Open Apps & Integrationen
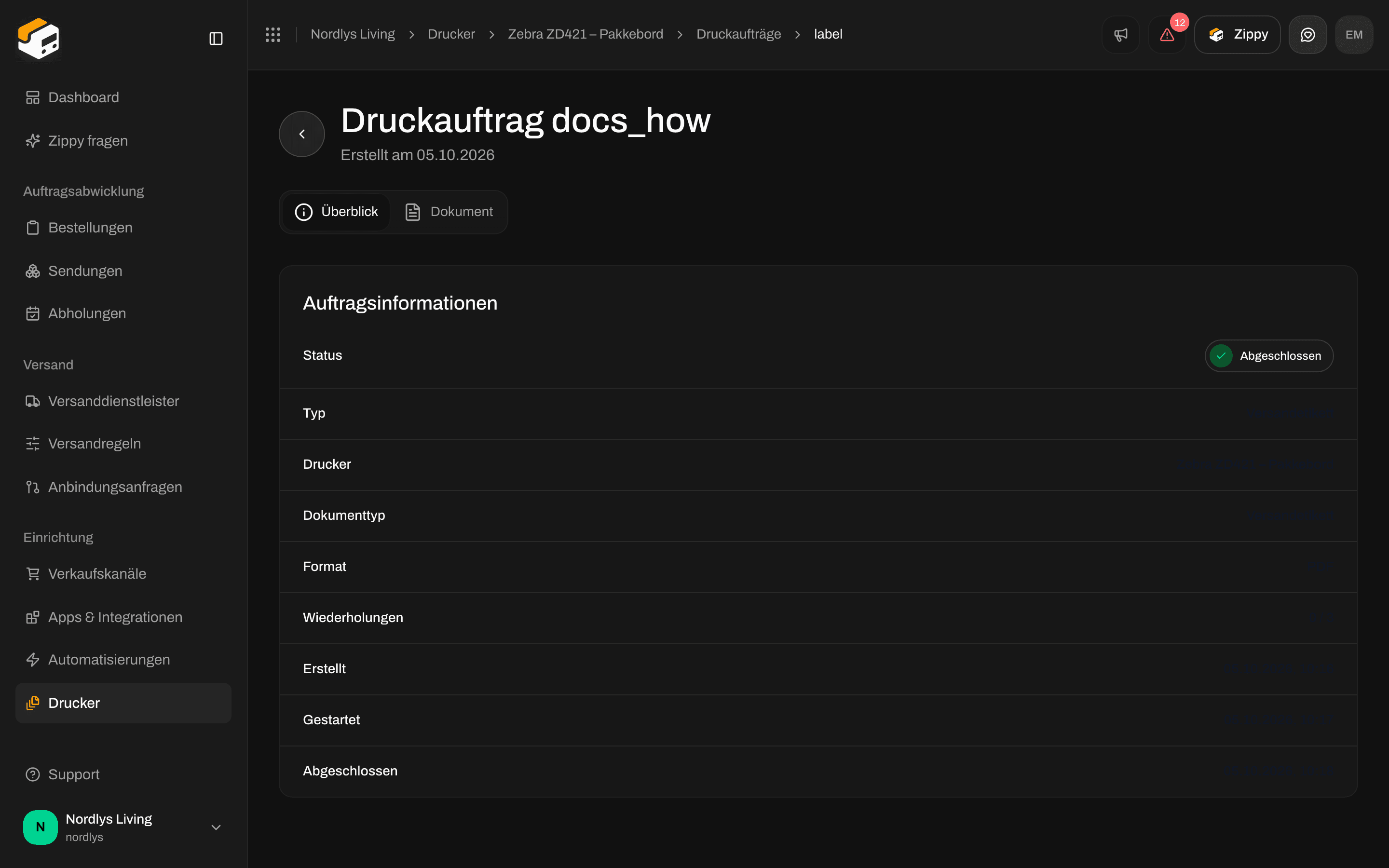Image resolution: width=1389 pixels, height=868 pixels. pos(123,617)
